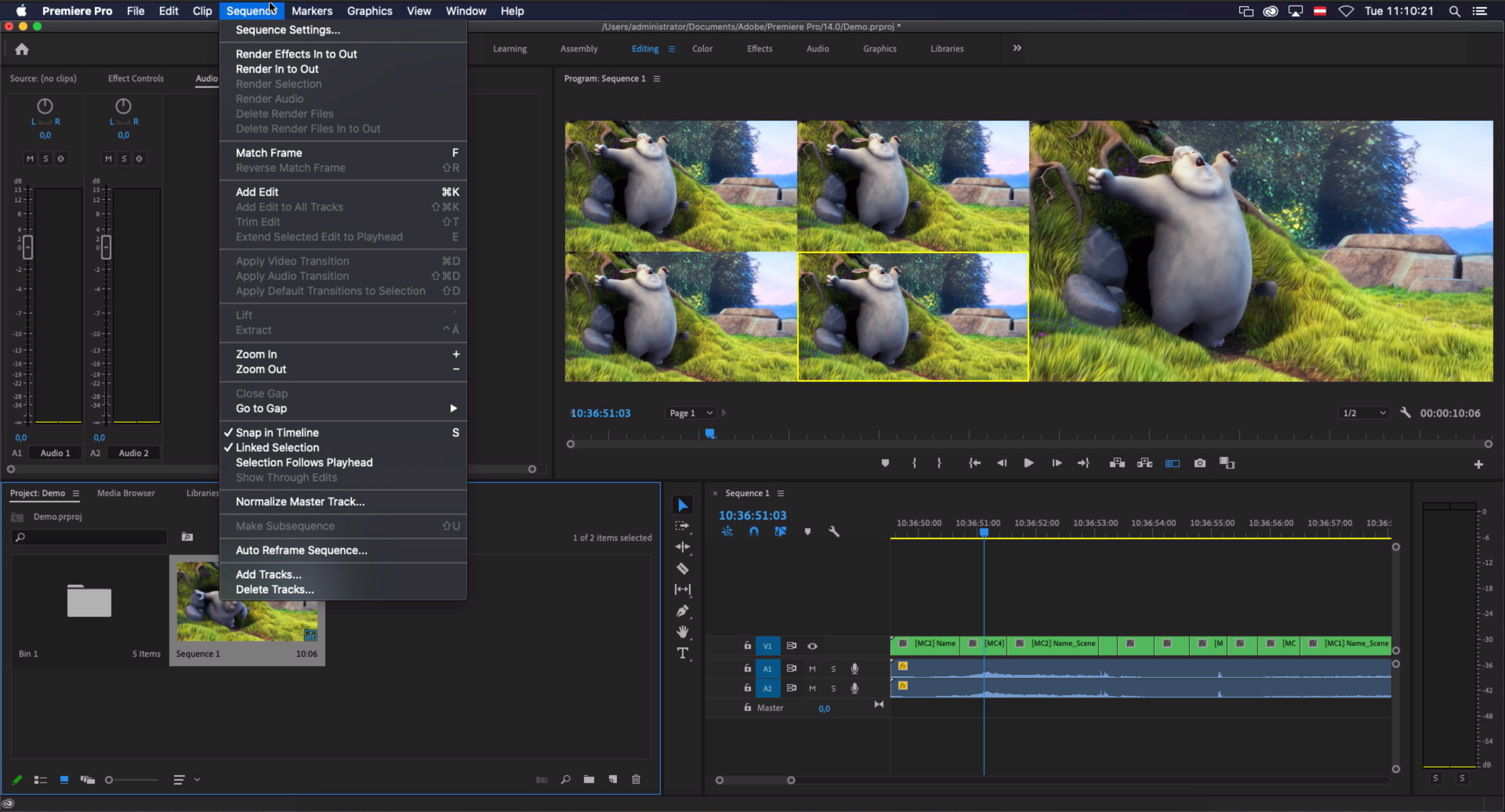Play the sequence in Program monitor
1505x812 pixels.
click(1029, 463)
